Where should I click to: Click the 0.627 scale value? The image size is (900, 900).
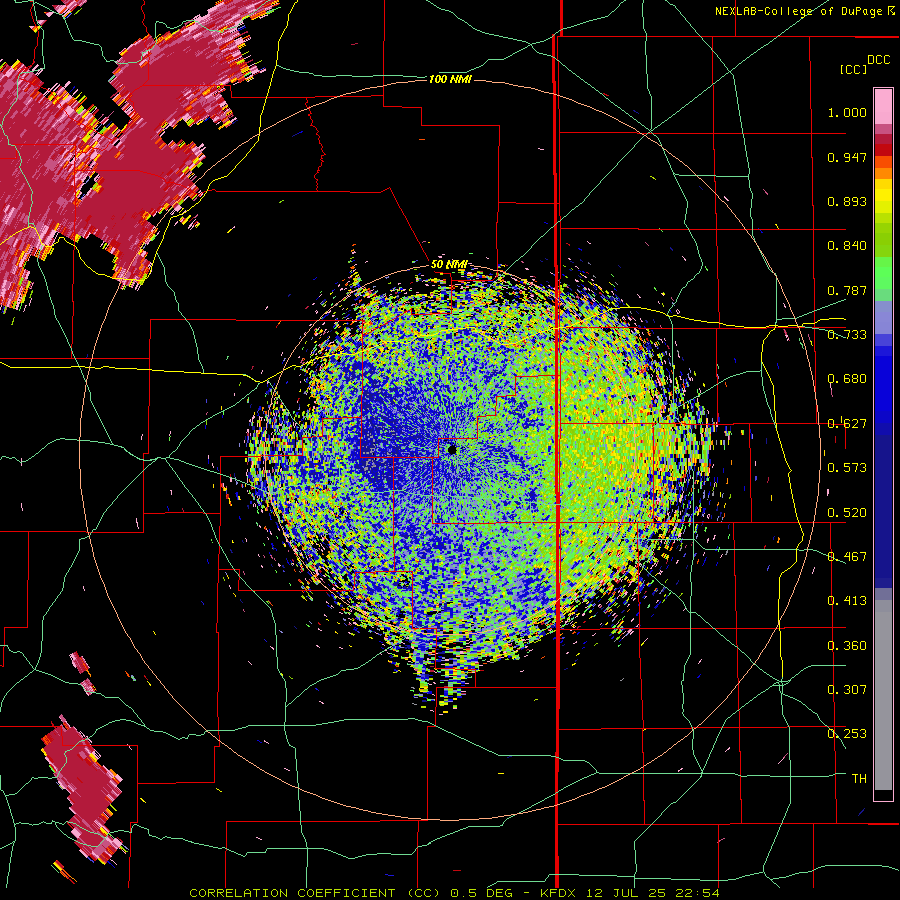pos(847,424)
